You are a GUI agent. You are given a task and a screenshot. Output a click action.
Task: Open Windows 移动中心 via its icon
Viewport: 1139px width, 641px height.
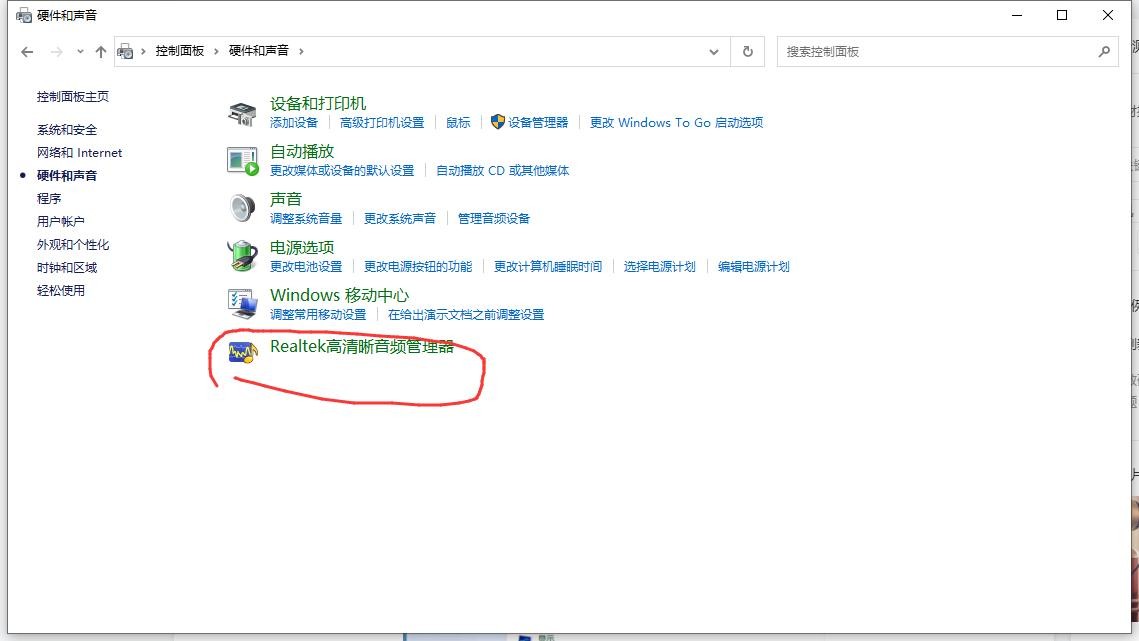240,302
